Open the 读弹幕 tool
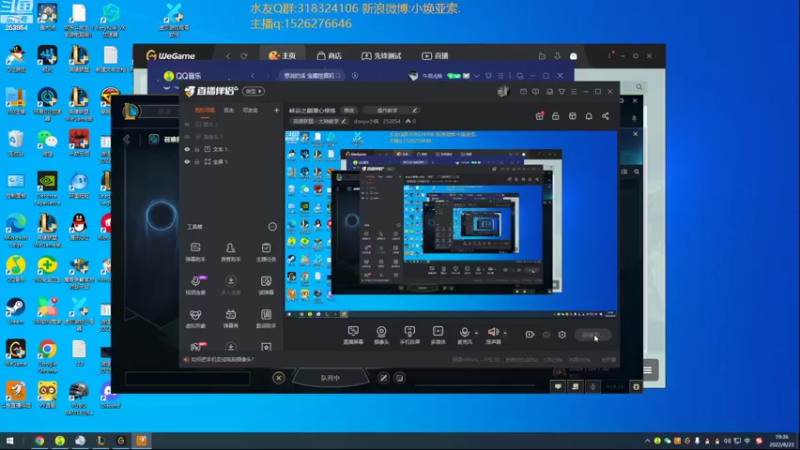This screenshot has width=800, height=450. point(266,285)
